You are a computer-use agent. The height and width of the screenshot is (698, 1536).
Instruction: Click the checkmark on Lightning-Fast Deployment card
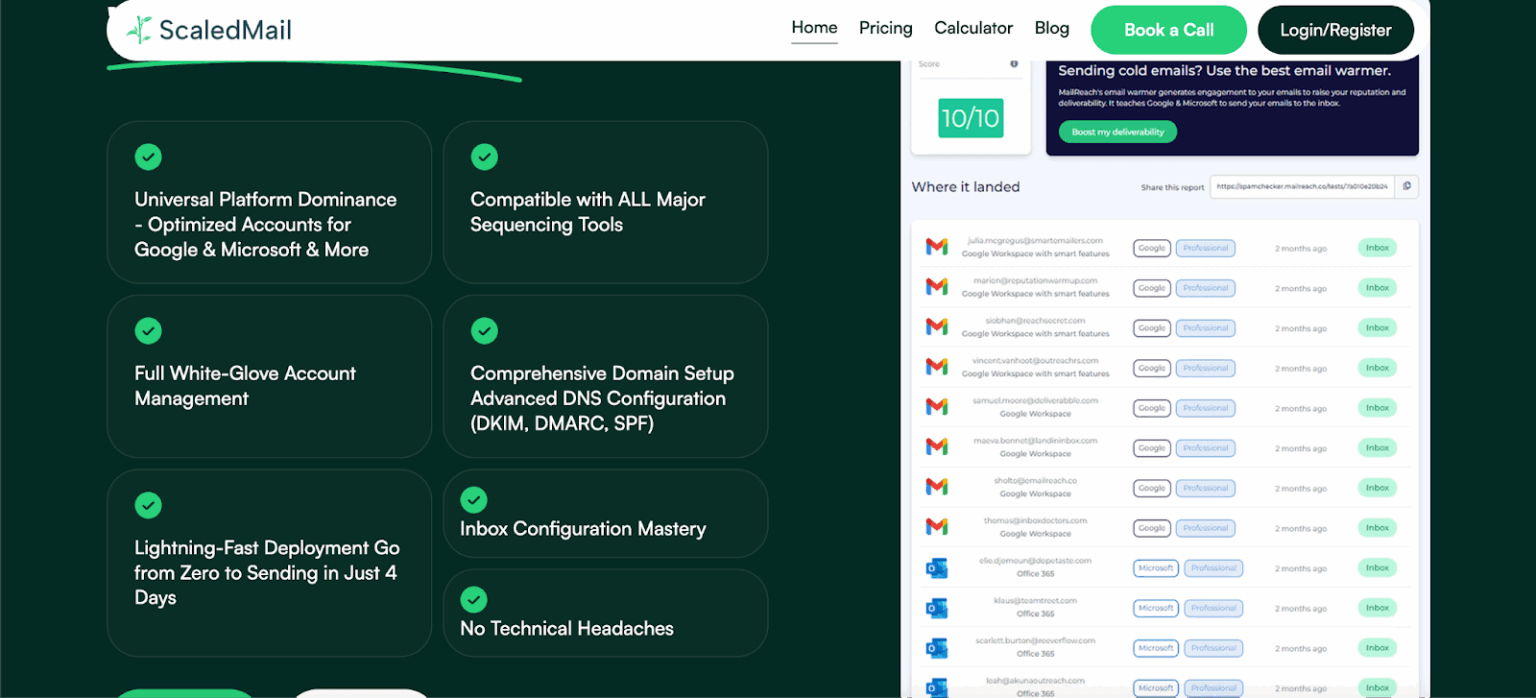click(148, 505)
